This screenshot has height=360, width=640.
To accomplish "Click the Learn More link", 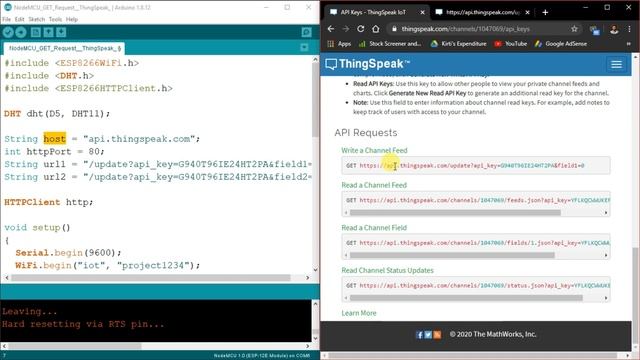I will click(359, 313).
